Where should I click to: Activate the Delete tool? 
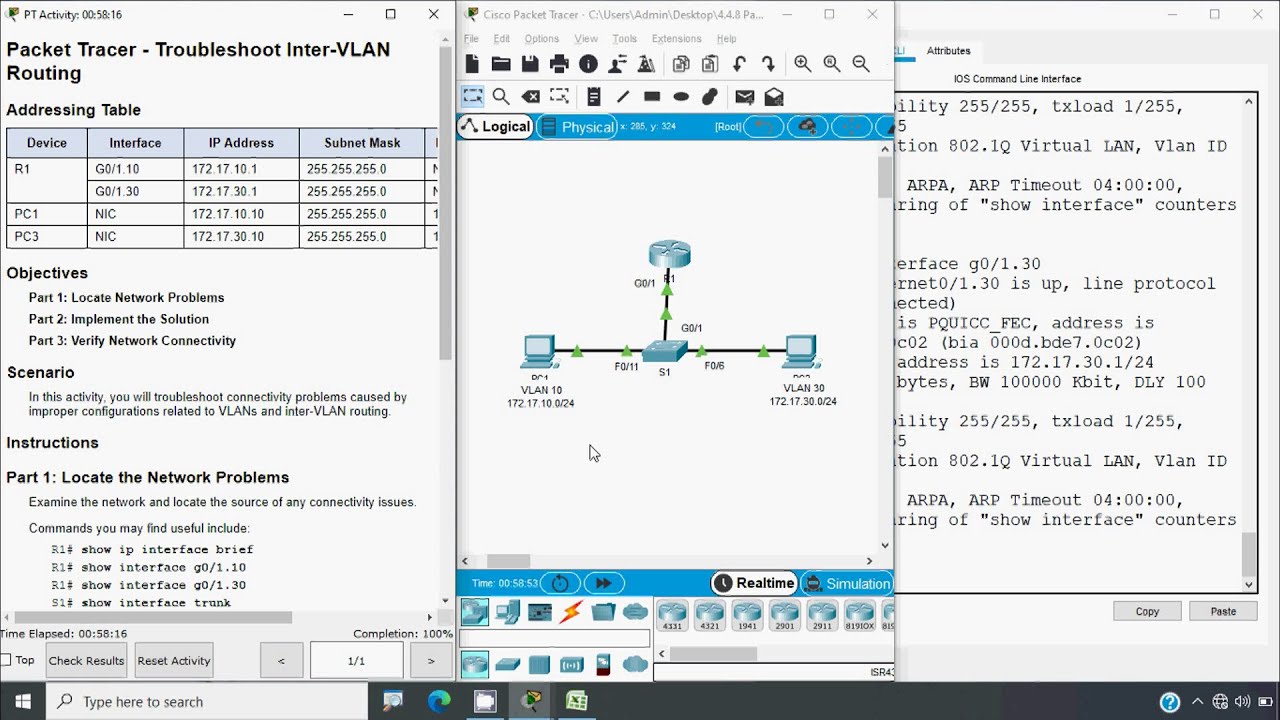(x=530, y=96)
